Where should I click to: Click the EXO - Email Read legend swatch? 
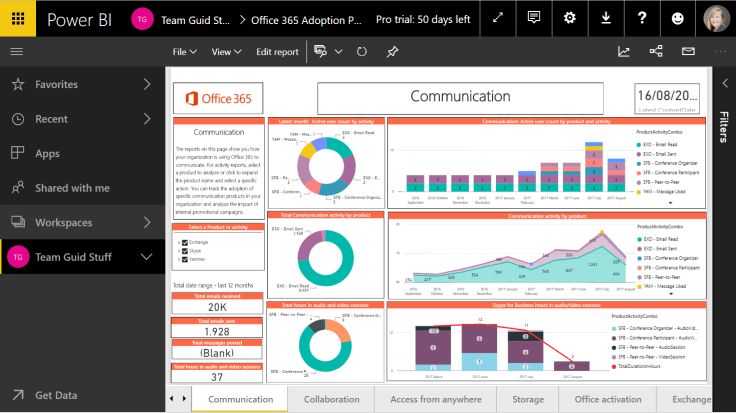pyautogui.click(x=638, y=145)
